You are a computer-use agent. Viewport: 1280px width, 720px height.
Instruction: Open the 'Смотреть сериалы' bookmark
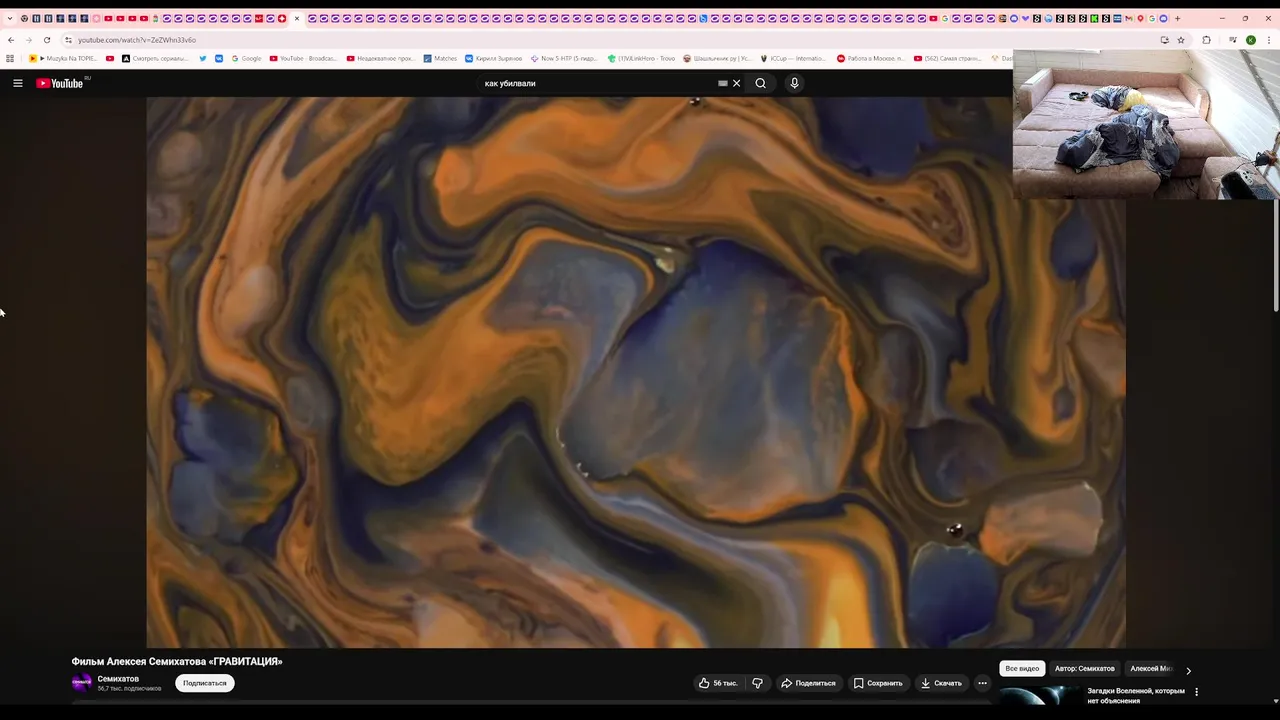pyautogui.click(x=155, y=58)
